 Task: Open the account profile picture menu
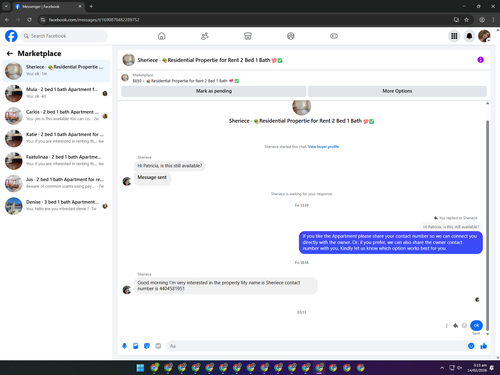click(x=484, y=36)
